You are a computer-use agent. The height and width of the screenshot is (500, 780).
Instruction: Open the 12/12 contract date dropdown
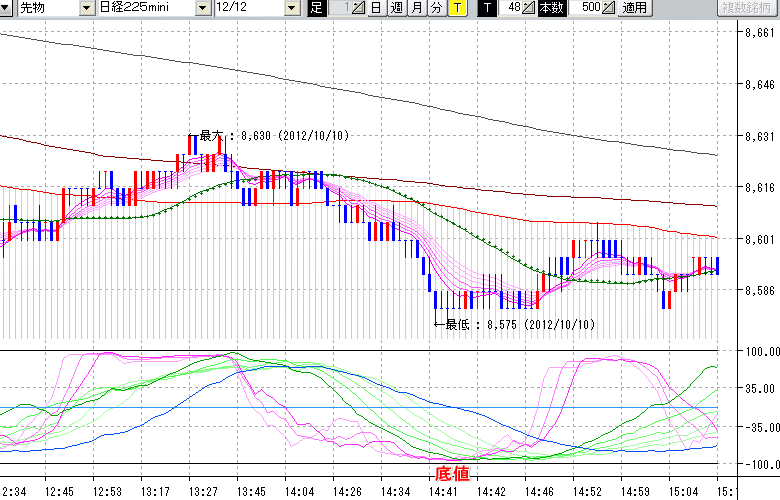pos(292,8)
